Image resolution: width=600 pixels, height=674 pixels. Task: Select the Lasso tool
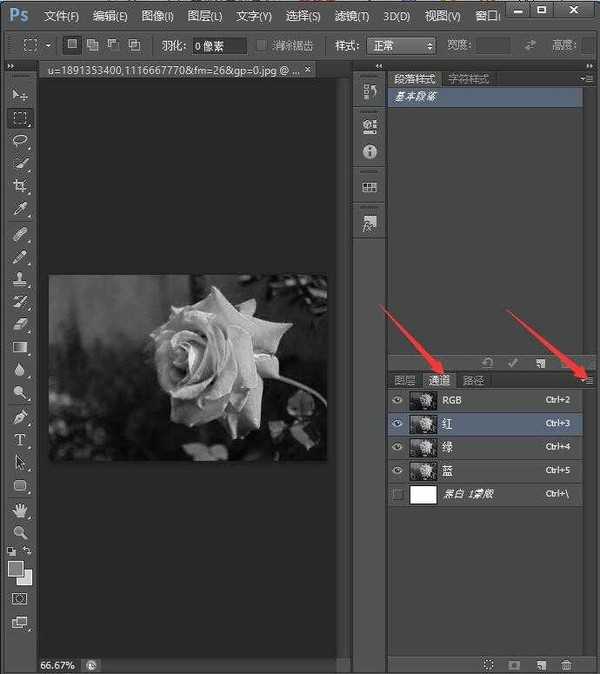(20, 140)
